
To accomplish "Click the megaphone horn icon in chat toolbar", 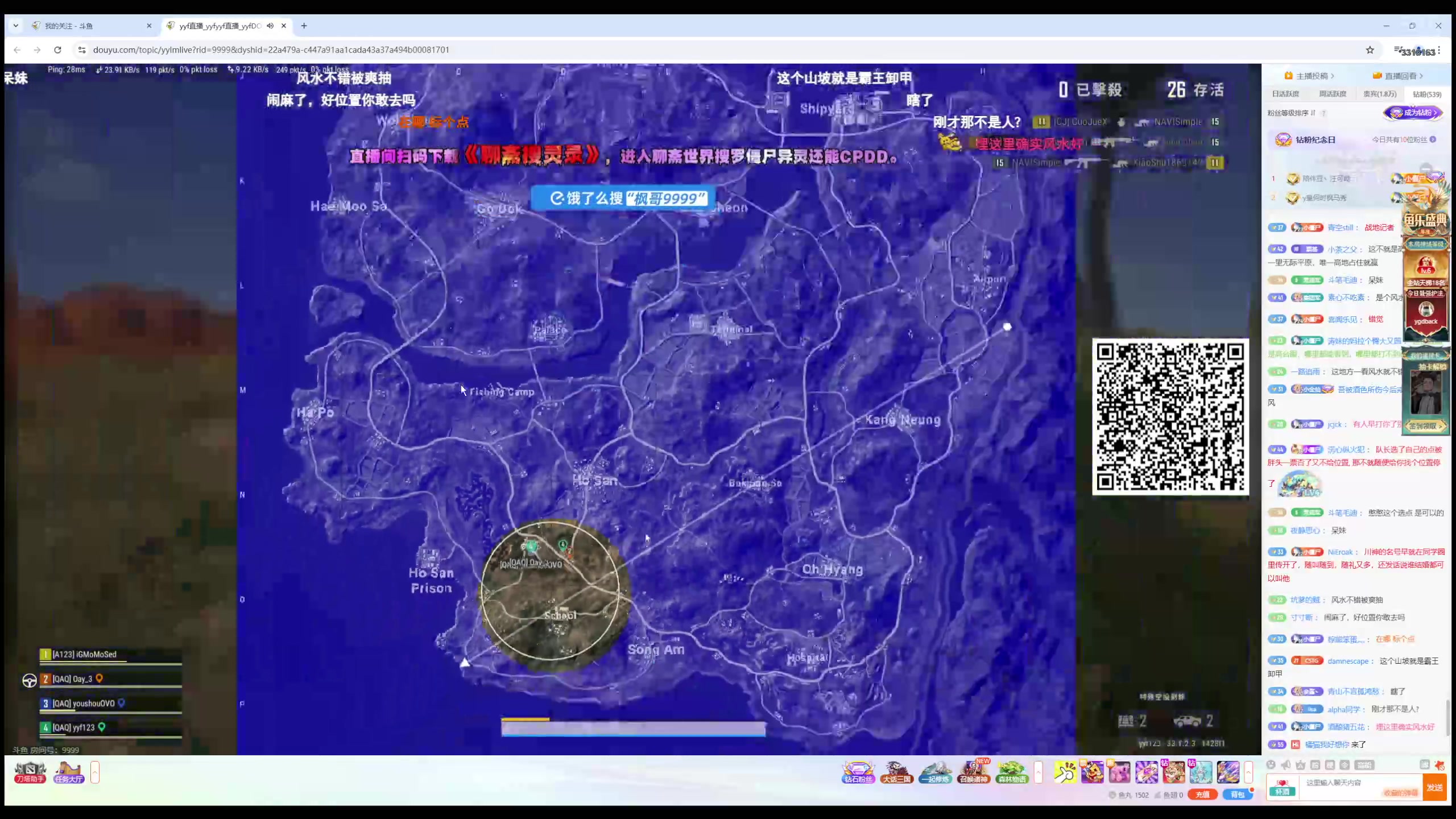I will coord(1286,765).
